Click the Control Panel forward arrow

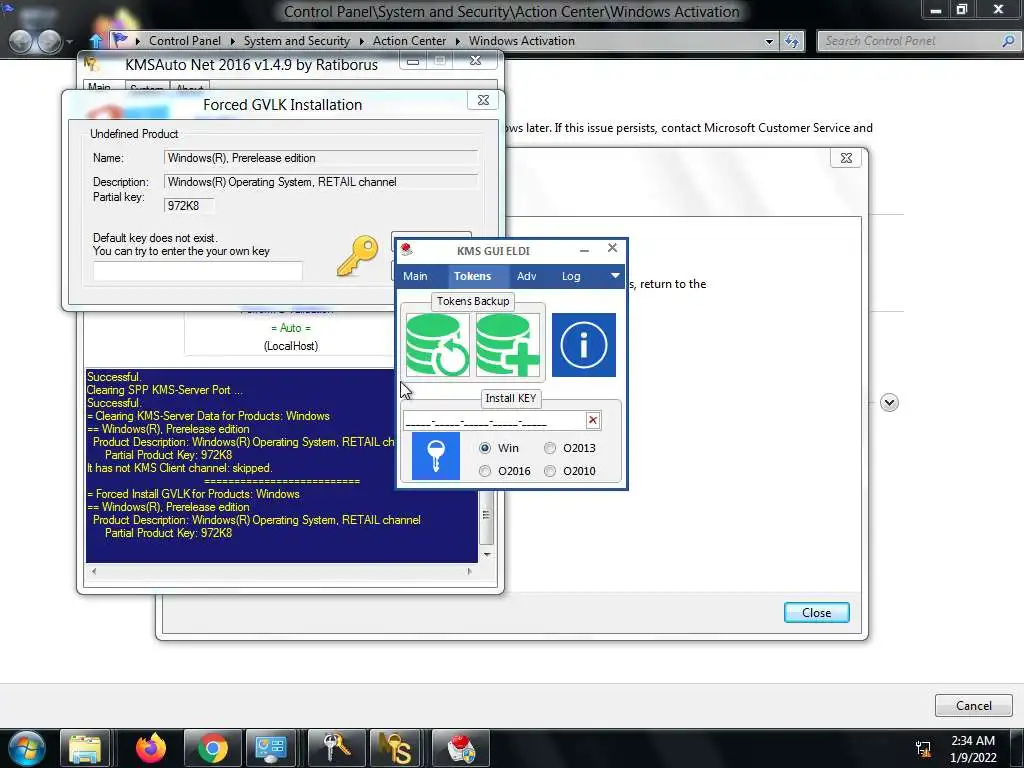point(50,41)
